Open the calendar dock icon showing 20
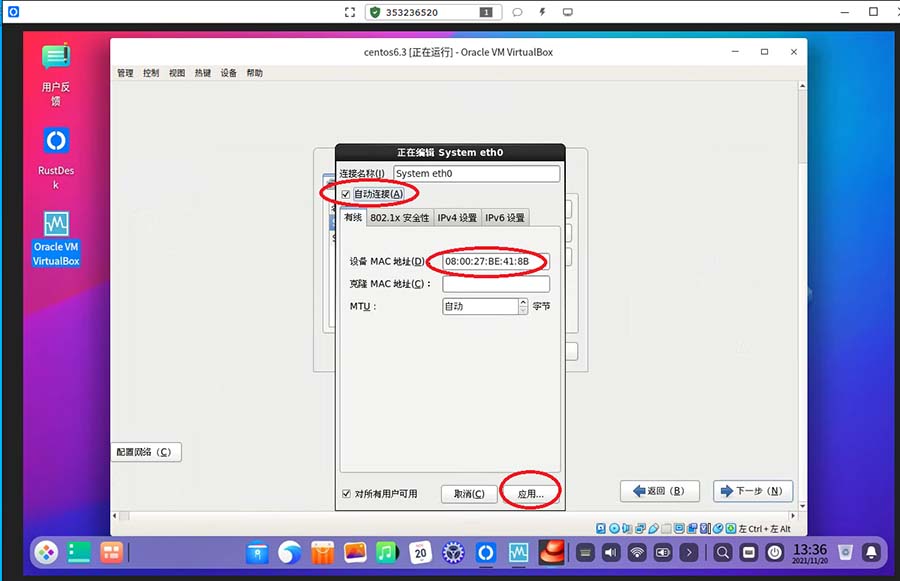Image resolution: width=900 pixels, height=581 pixels. point(420,553)
